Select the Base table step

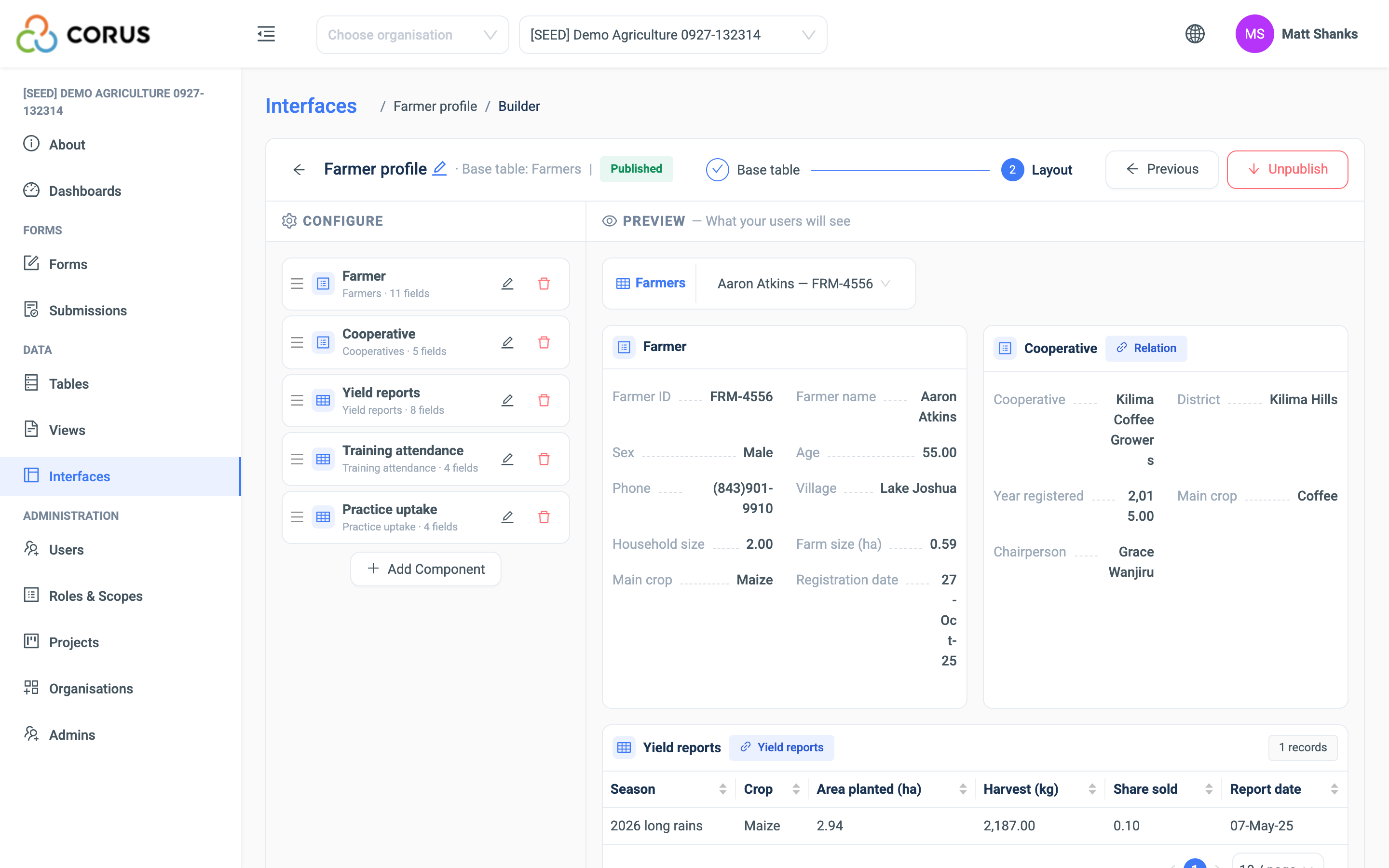(752, 170)
